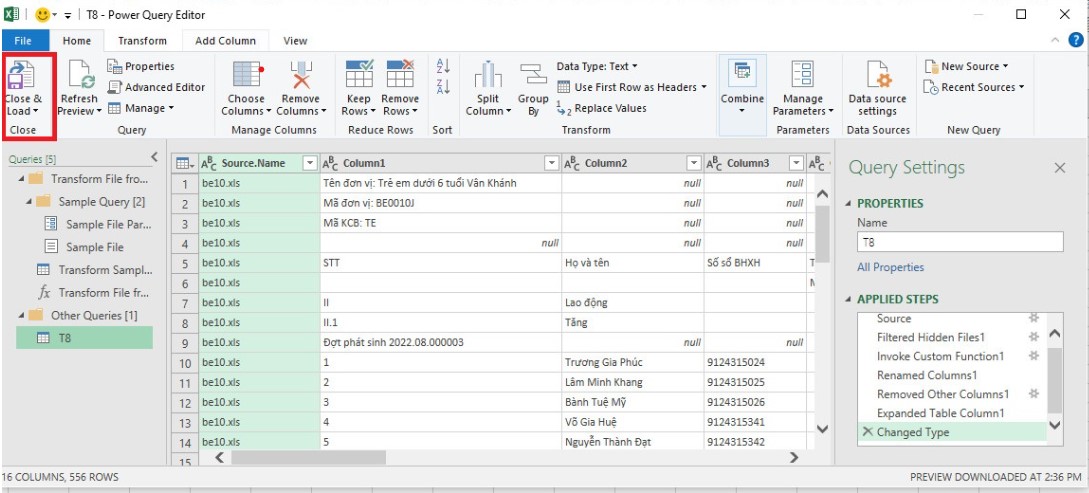Open the Close & Load dropdown arrow
This screenshot has height=493, width=1089.
tap(35, 111)
